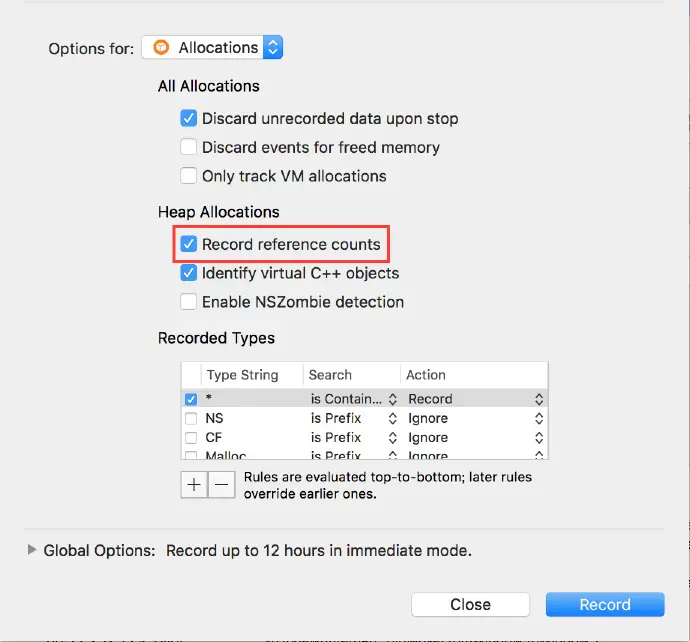The image size is (690, 642).
Task: Select the CF type string row
Action: point(250,438)
